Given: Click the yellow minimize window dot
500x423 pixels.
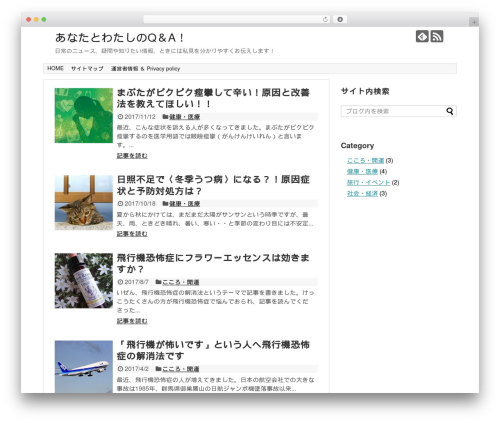Looking at the screenshot, I should point(36,19).
